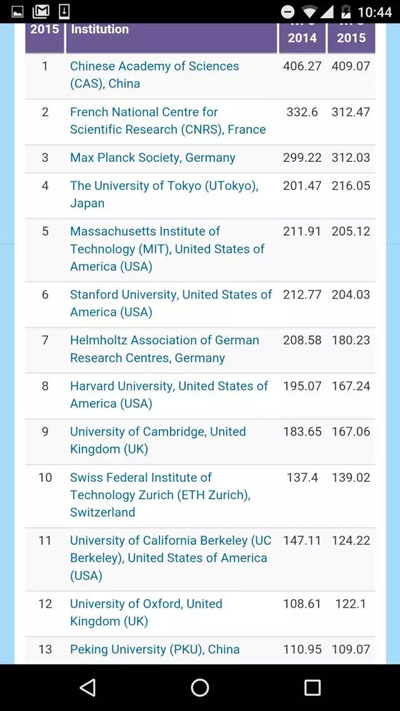Tap the Android back navigation button
The image size is (400, 711).
[x=88, y=687]
